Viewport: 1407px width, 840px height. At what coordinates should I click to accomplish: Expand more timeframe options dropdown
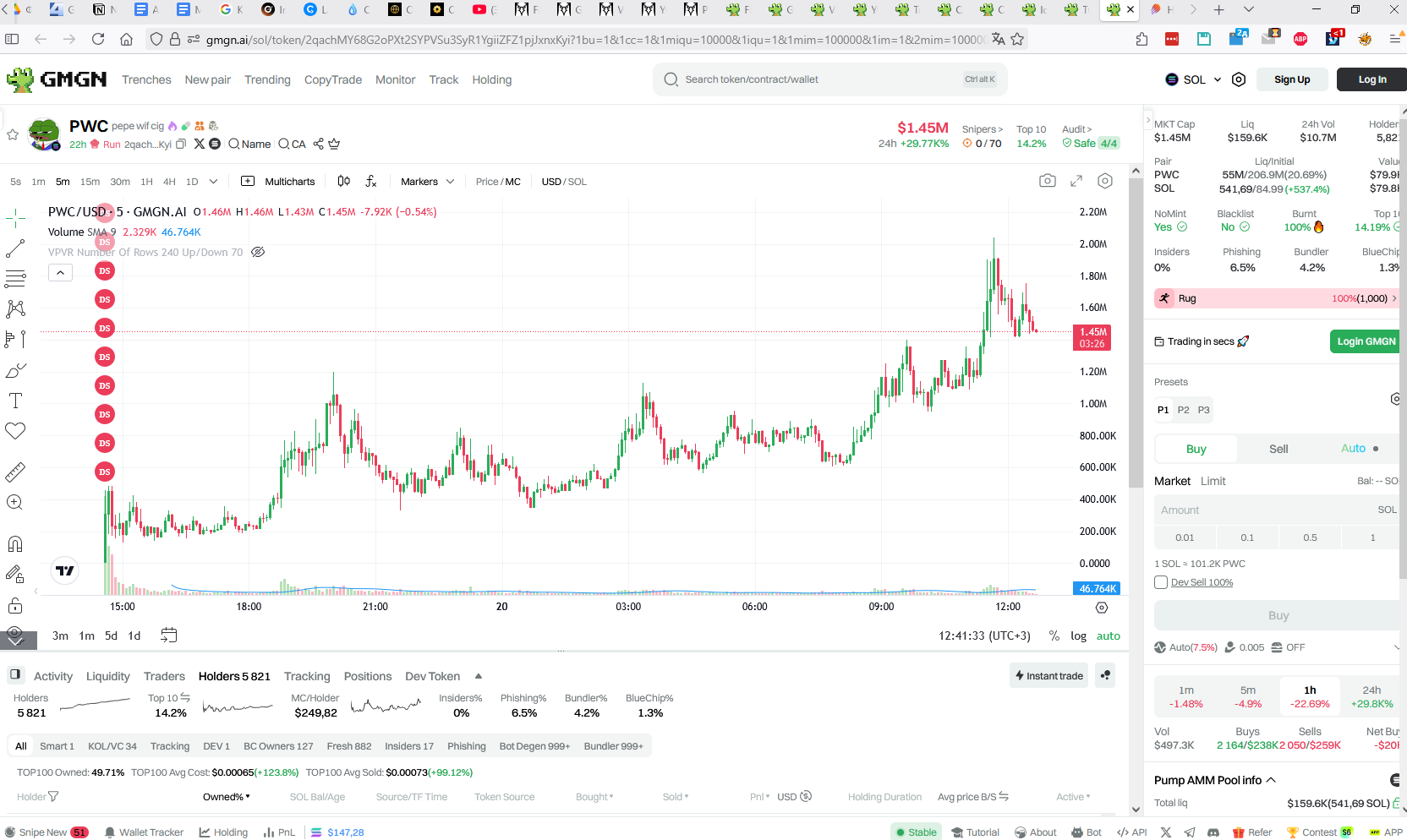(x=213, y=181)
